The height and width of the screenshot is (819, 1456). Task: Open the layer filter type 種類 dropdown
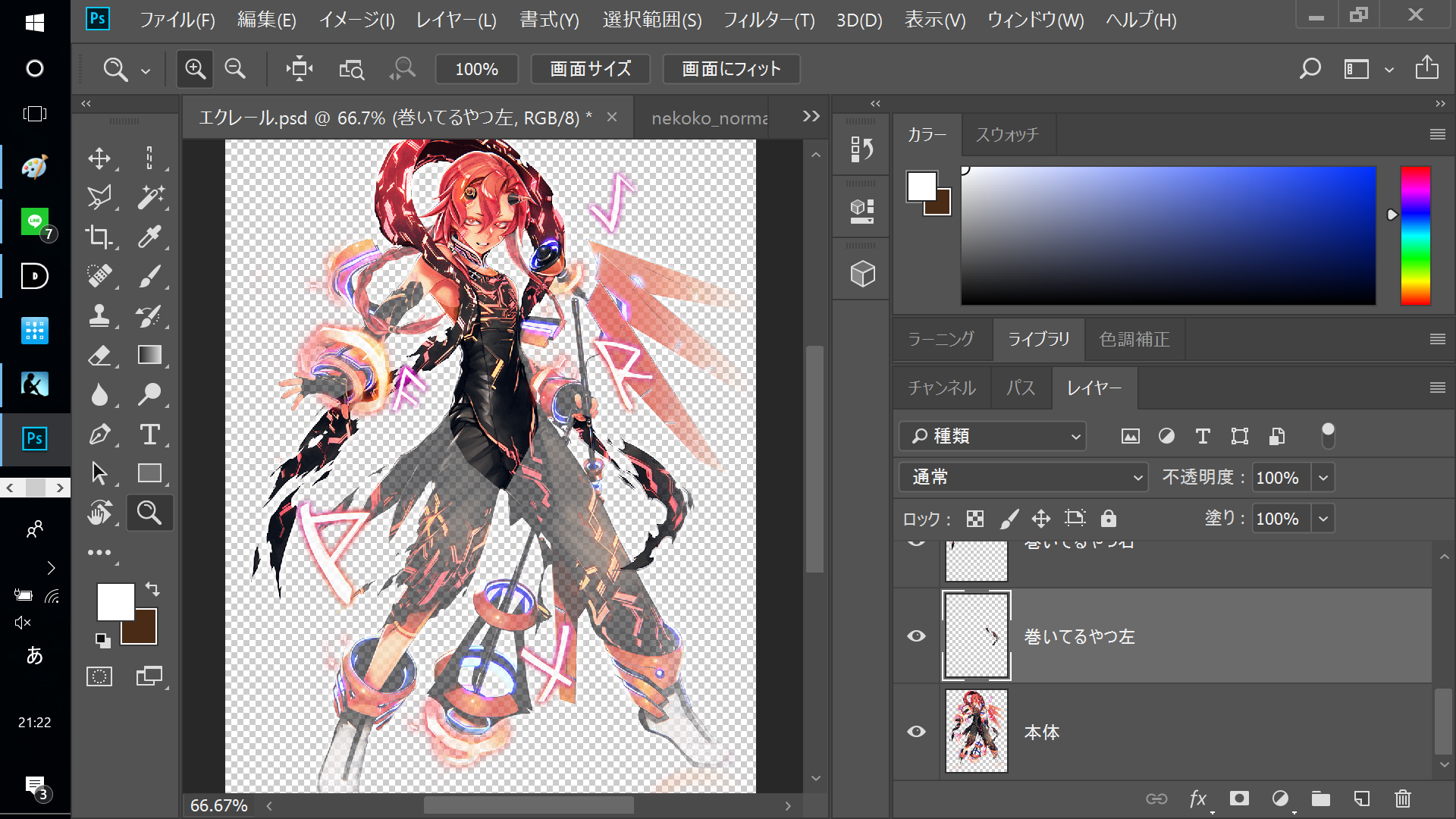click(x=993, y=436)
